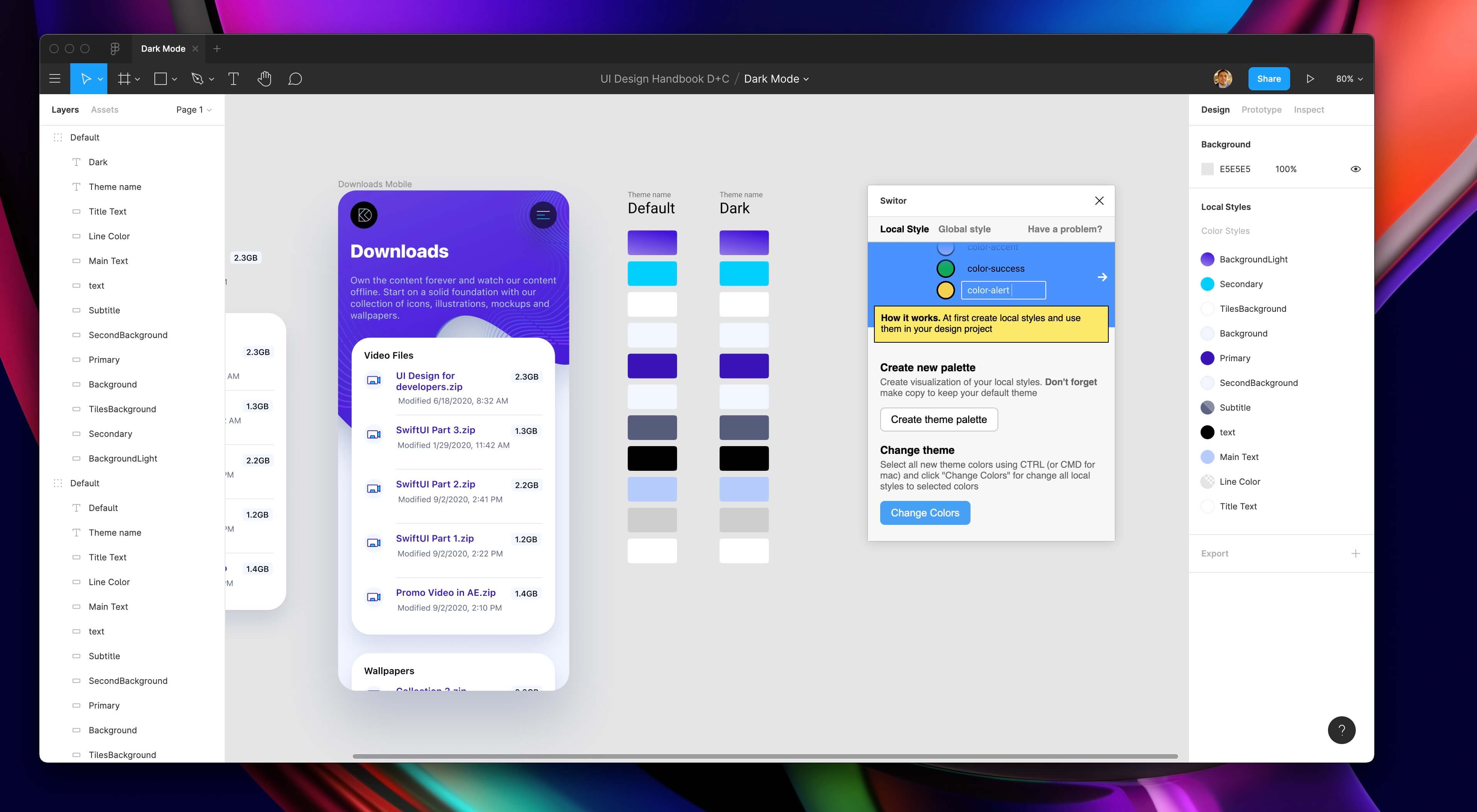
Task: Click the arrow in Switor preview
Action: (x=1102, y=277)
